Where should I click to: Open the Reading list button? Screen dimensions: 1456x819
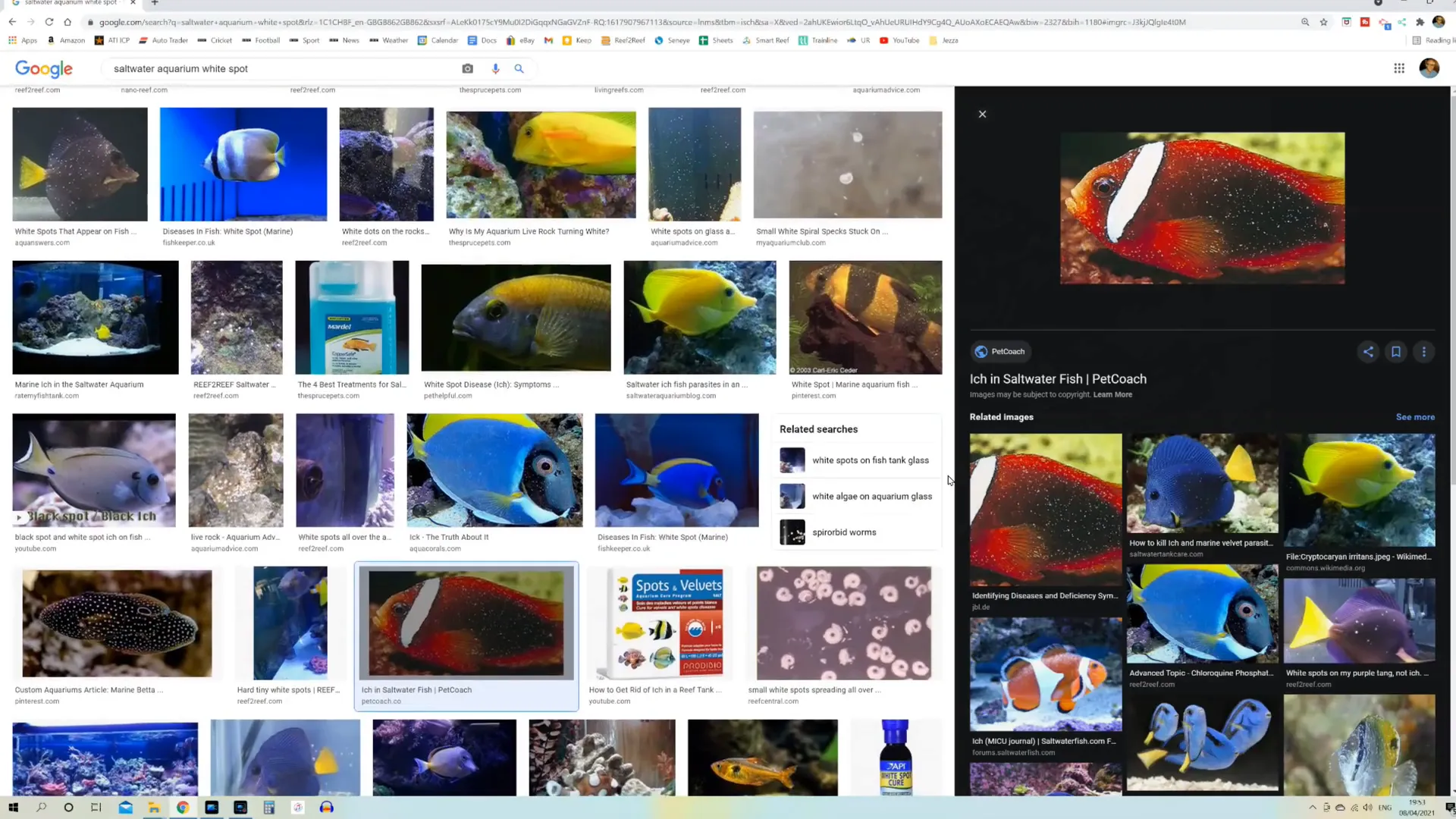[1432, 40]
